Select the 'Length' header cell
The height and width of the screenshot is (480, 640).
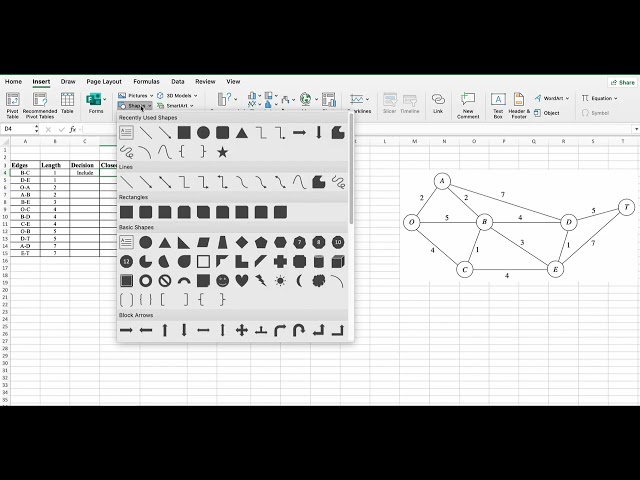tap(55, 165)
